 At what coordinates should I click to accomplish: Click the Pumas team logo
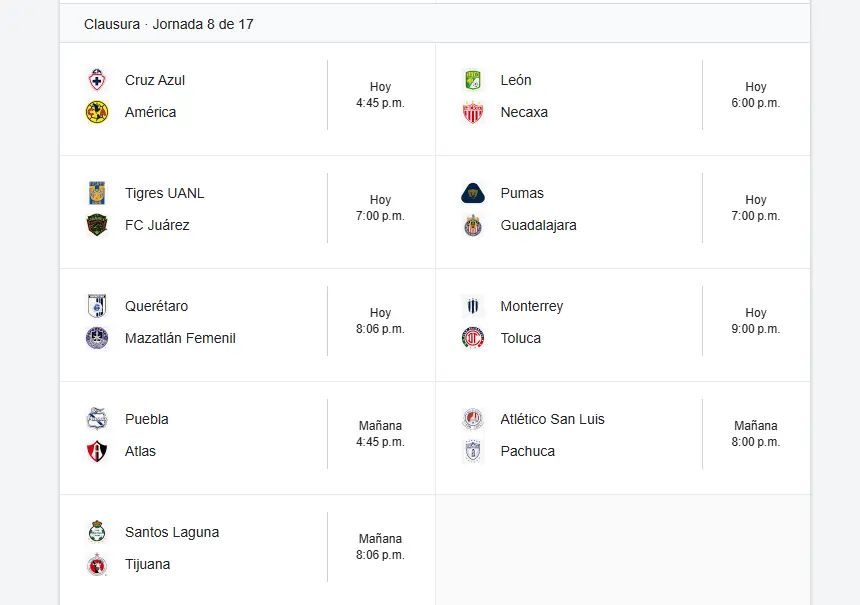click(x=473, y=193)
